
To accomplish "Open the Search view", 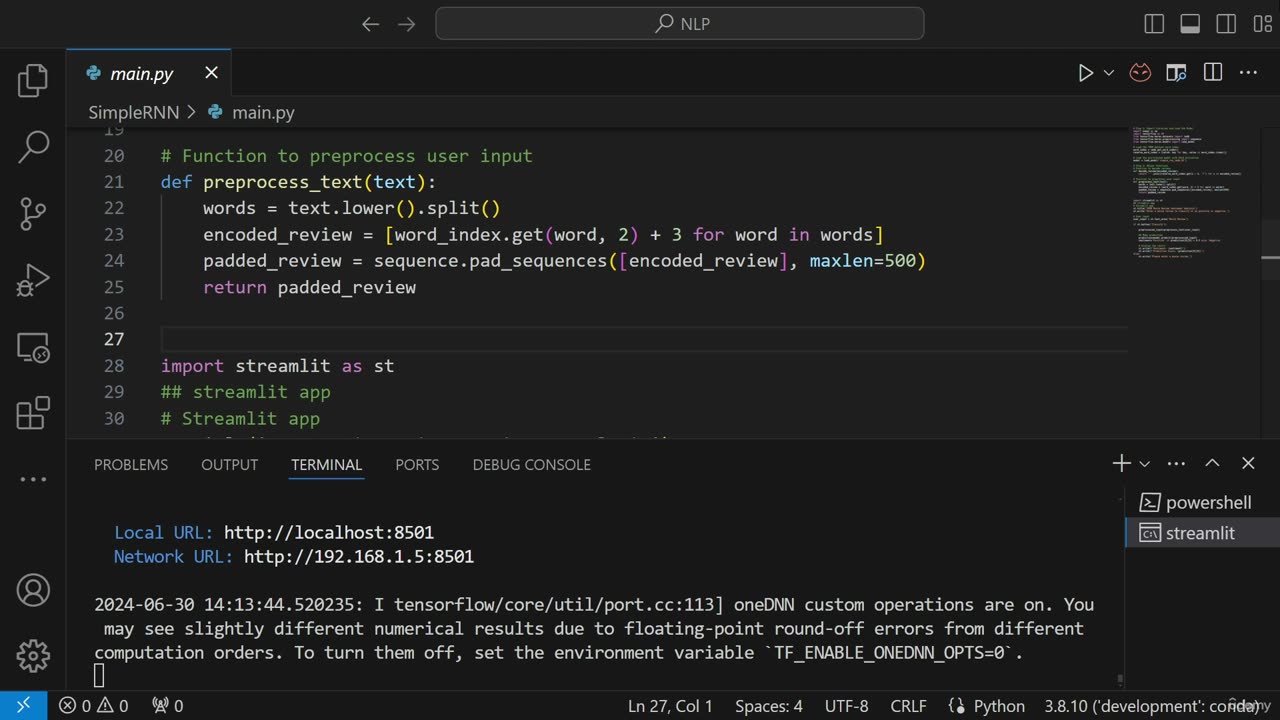I will 33,147.
